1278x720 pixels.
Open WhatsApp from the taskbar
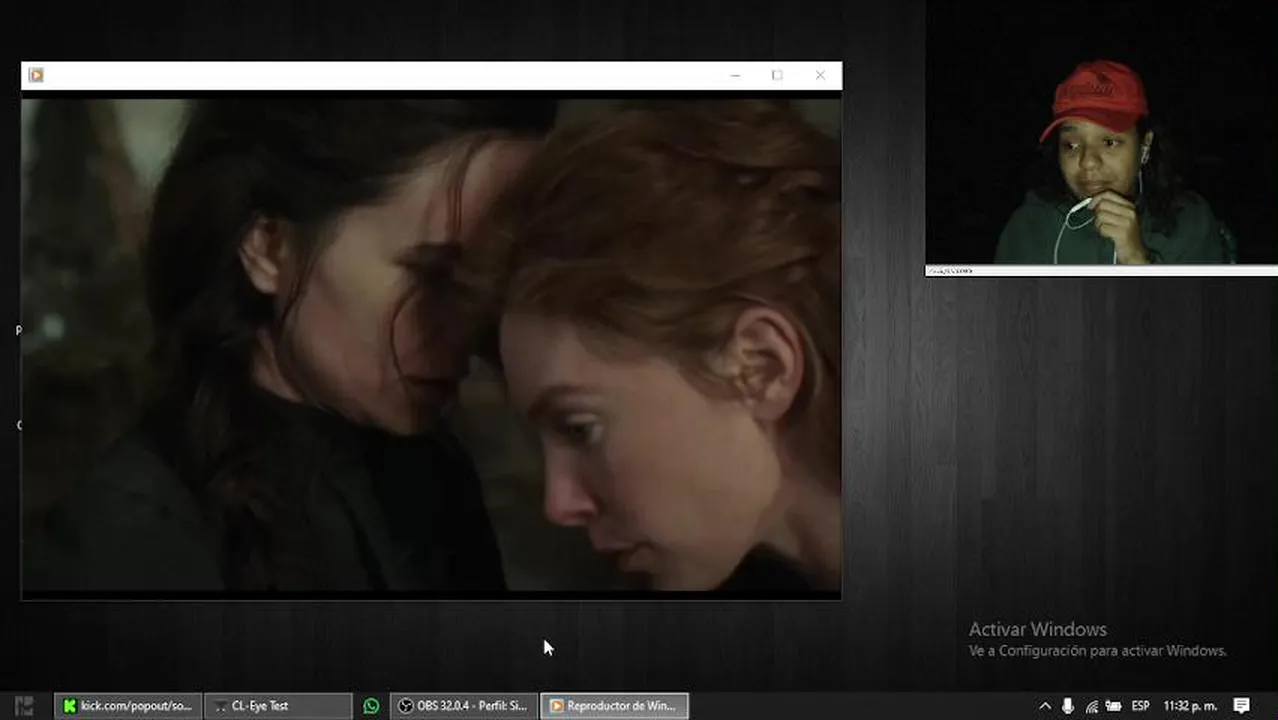371,706
